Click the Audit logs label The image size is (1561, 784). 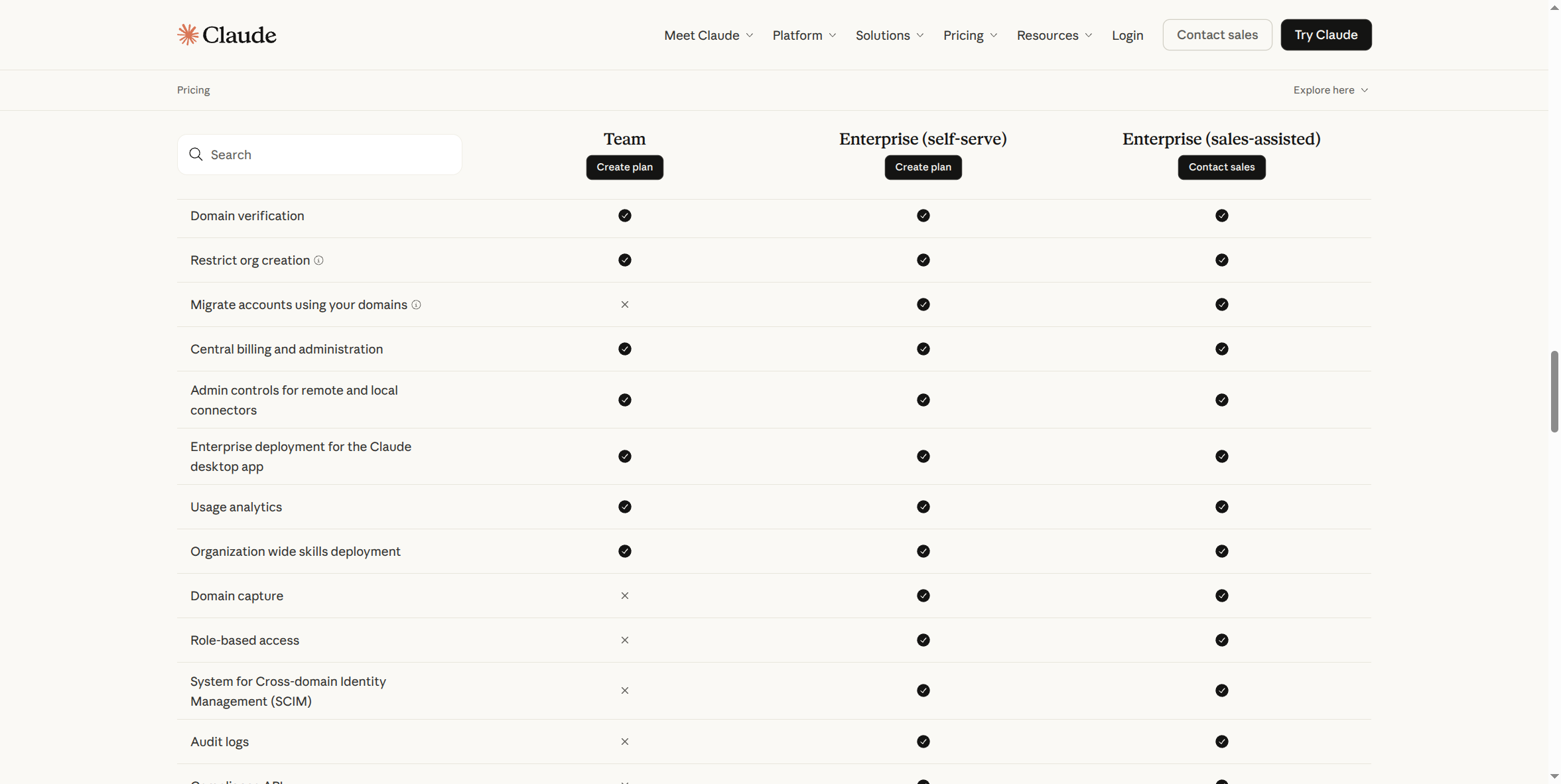[x=220, y=742]
